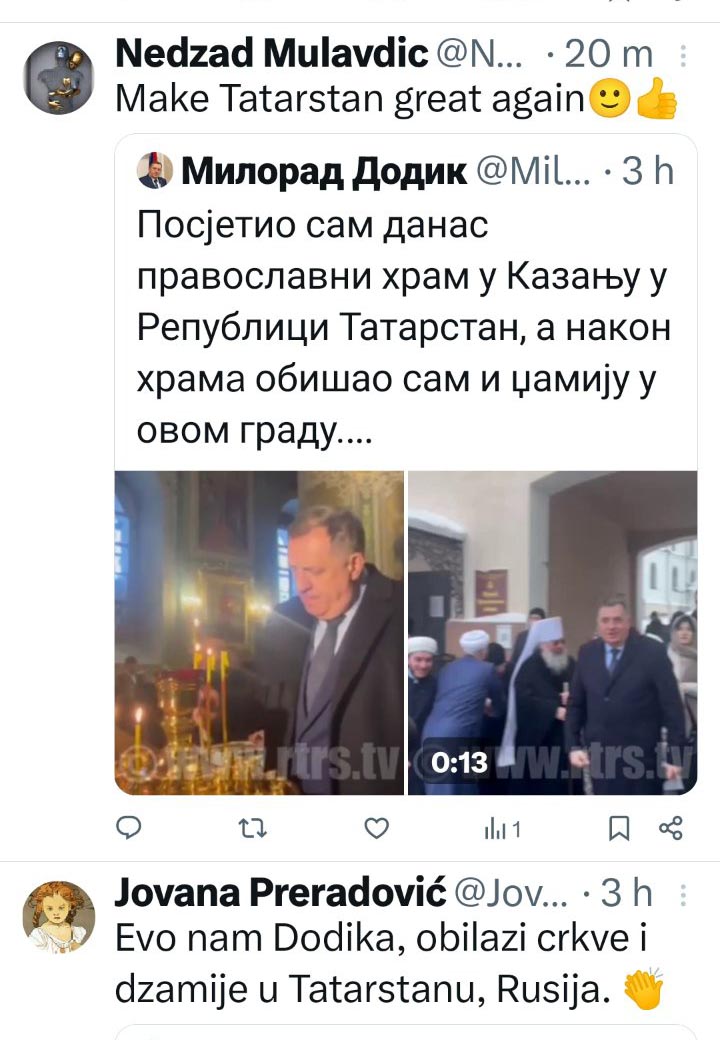The height and width of the screenshot is (1040, 720).
Task: Open Nedzad Mulavdic's profile avatar
Action: [59, 78]
